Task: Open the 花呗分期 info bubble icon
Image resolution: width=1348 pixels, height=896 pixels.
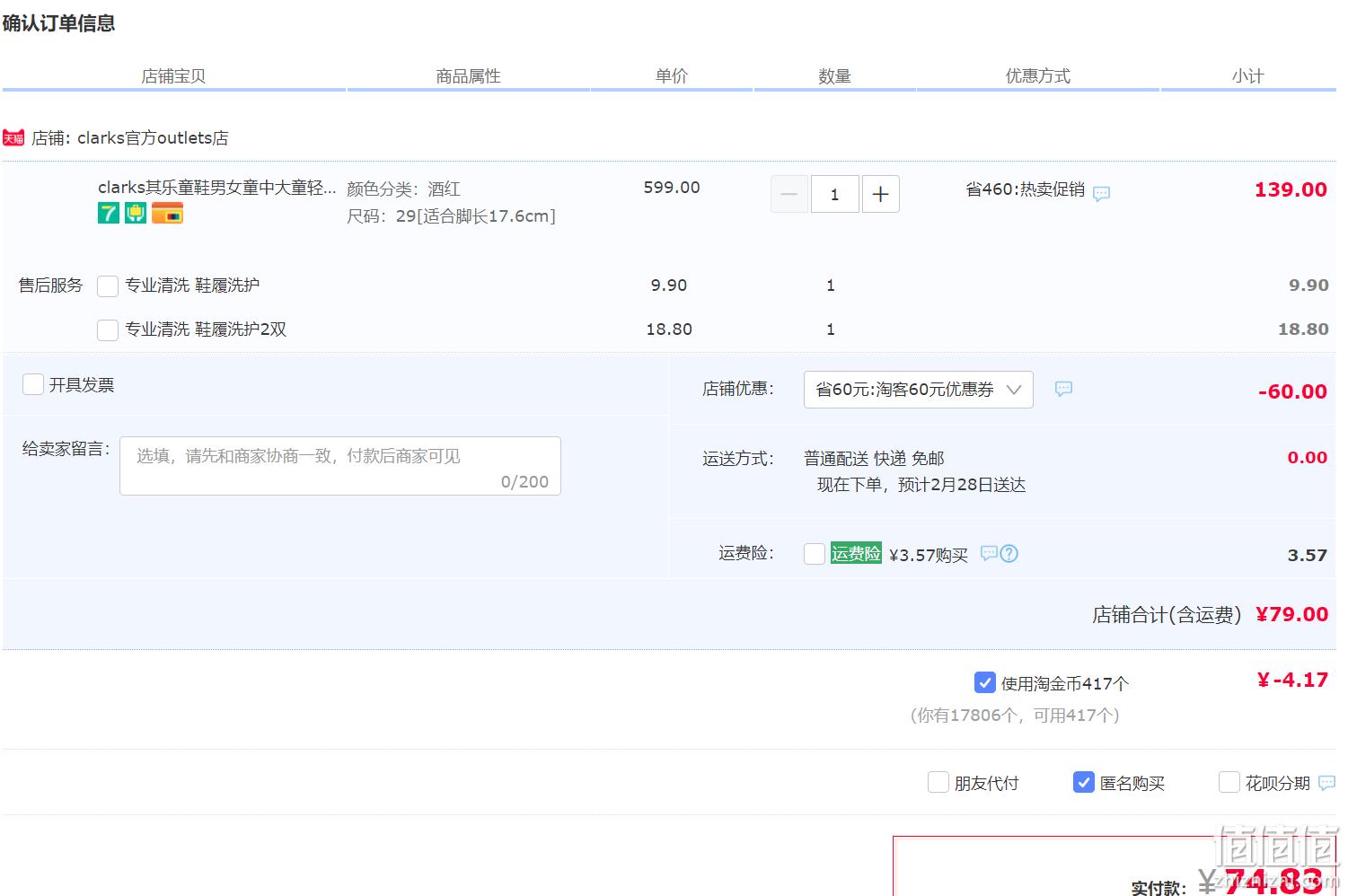Action: 1326,783
